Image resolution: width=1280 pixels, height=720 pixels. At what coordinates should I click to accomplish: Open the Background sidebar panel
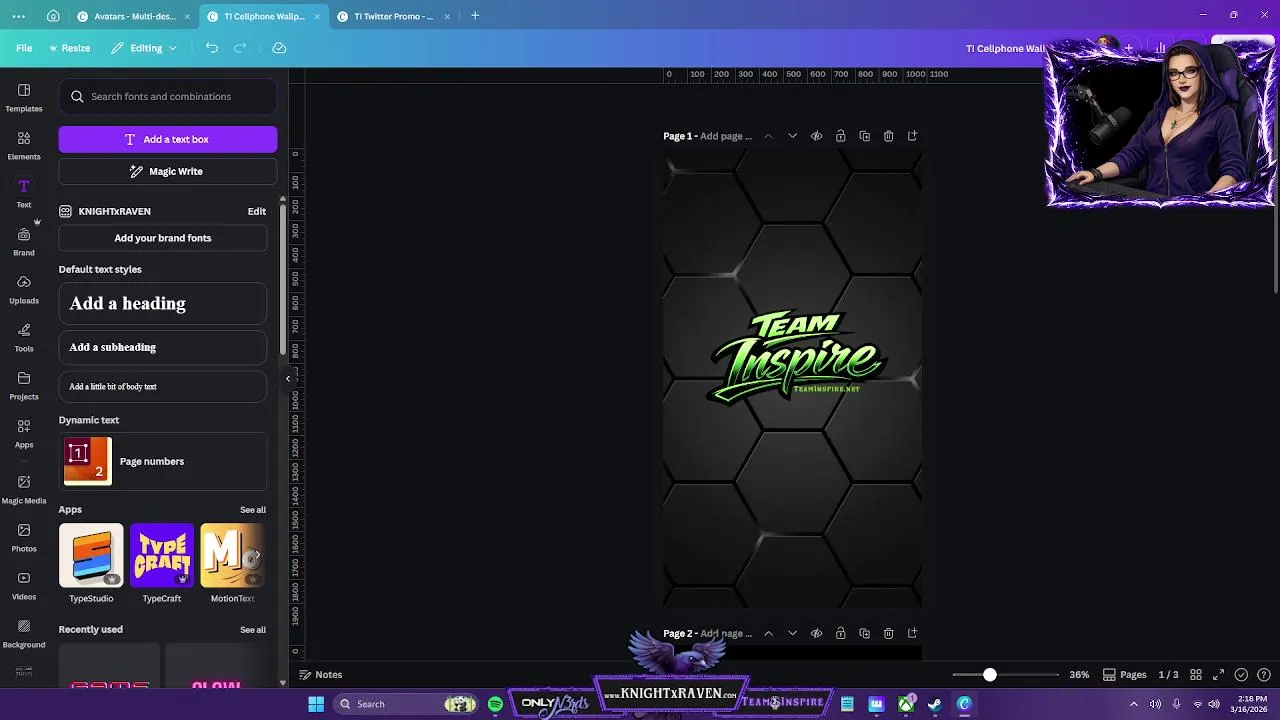pyautogui.click(x=24, y=633)
